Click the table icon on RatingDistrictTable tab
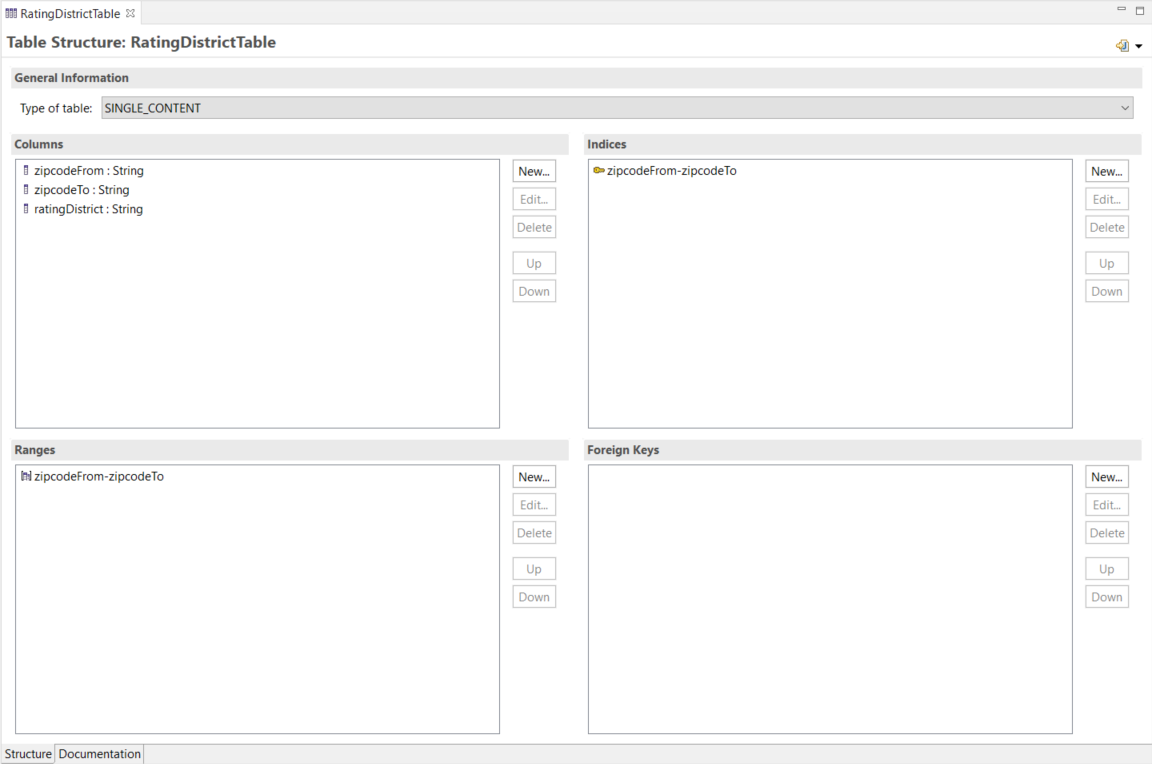 tap(11, 14)
